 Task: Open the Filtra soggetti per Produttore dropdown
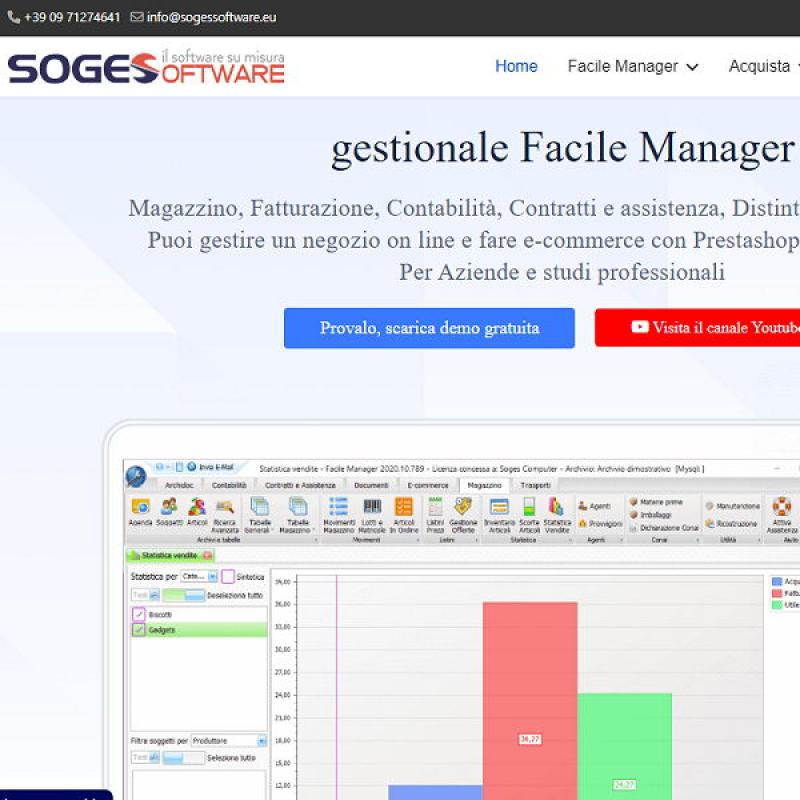click(229, 741)
